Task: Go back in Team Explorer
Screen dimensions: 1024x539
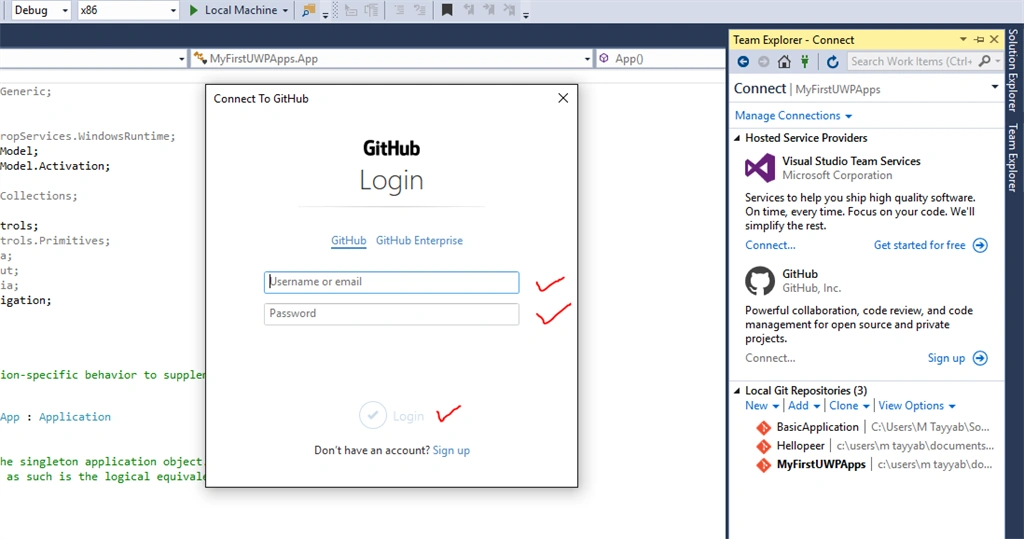Action: (743, 61)
